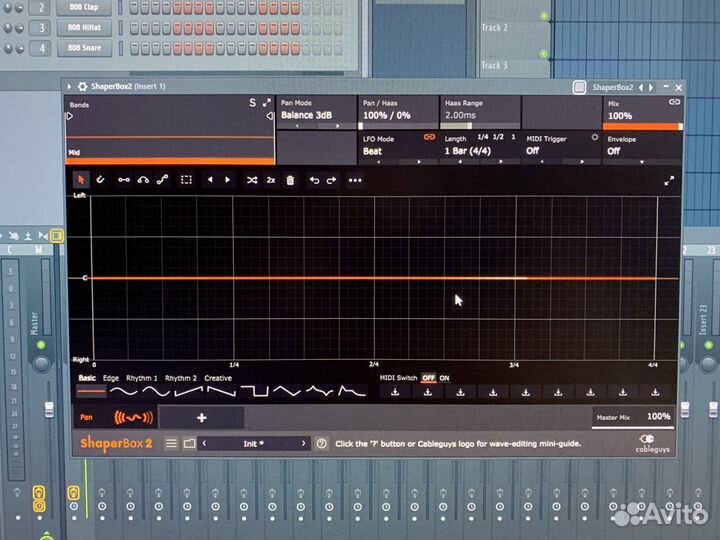Load the first sine wave preset
The width and height of the screenshot is (720, 540).
click(x=124, y=392)
